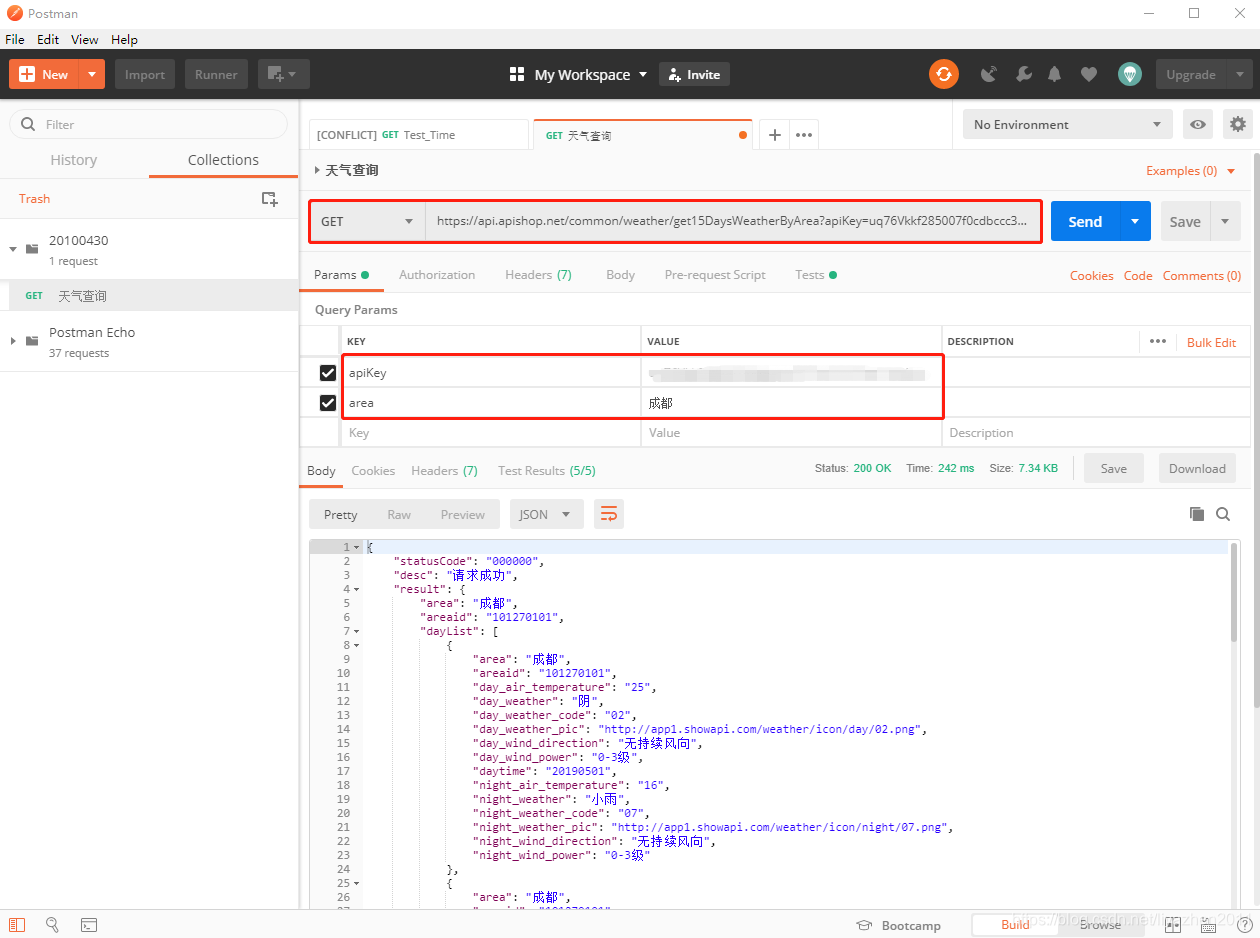Image resolution: width=1260 pixels, height=938 pixels.
Task: Search within the response body
Action: tap(1222, 514)
